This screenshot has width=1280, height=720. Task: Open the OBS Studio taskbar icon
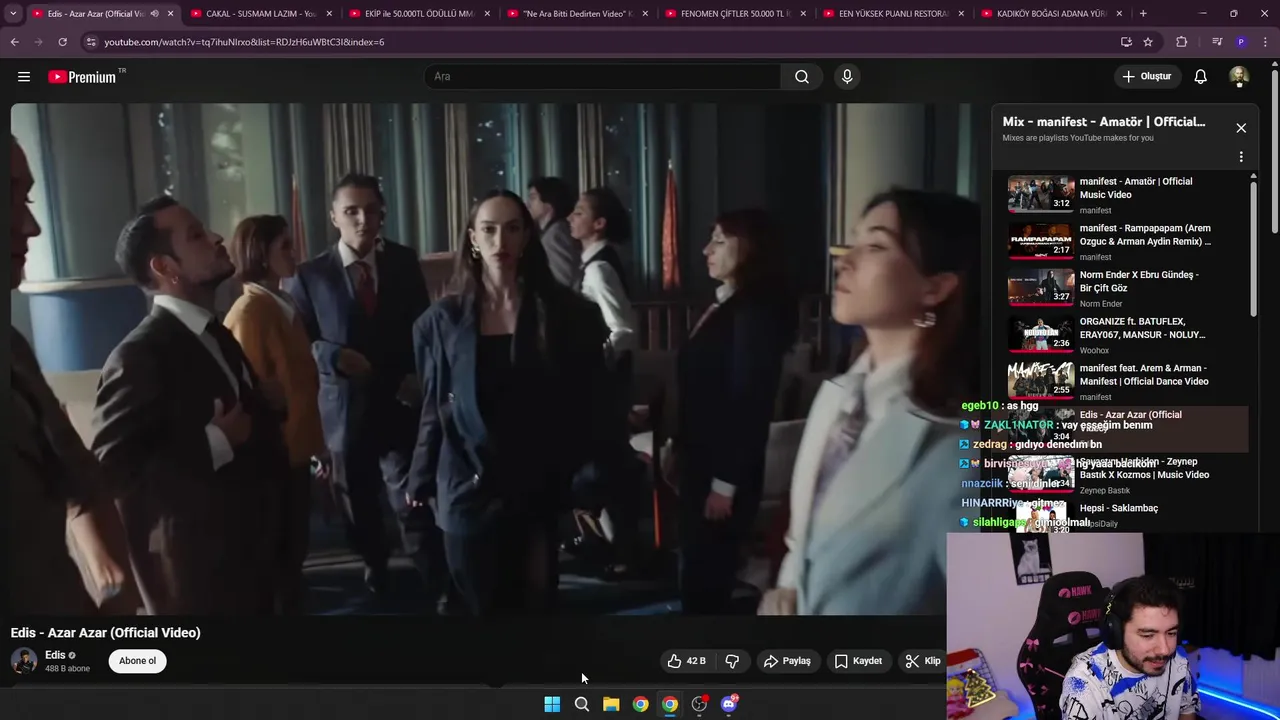click(699, 704)
